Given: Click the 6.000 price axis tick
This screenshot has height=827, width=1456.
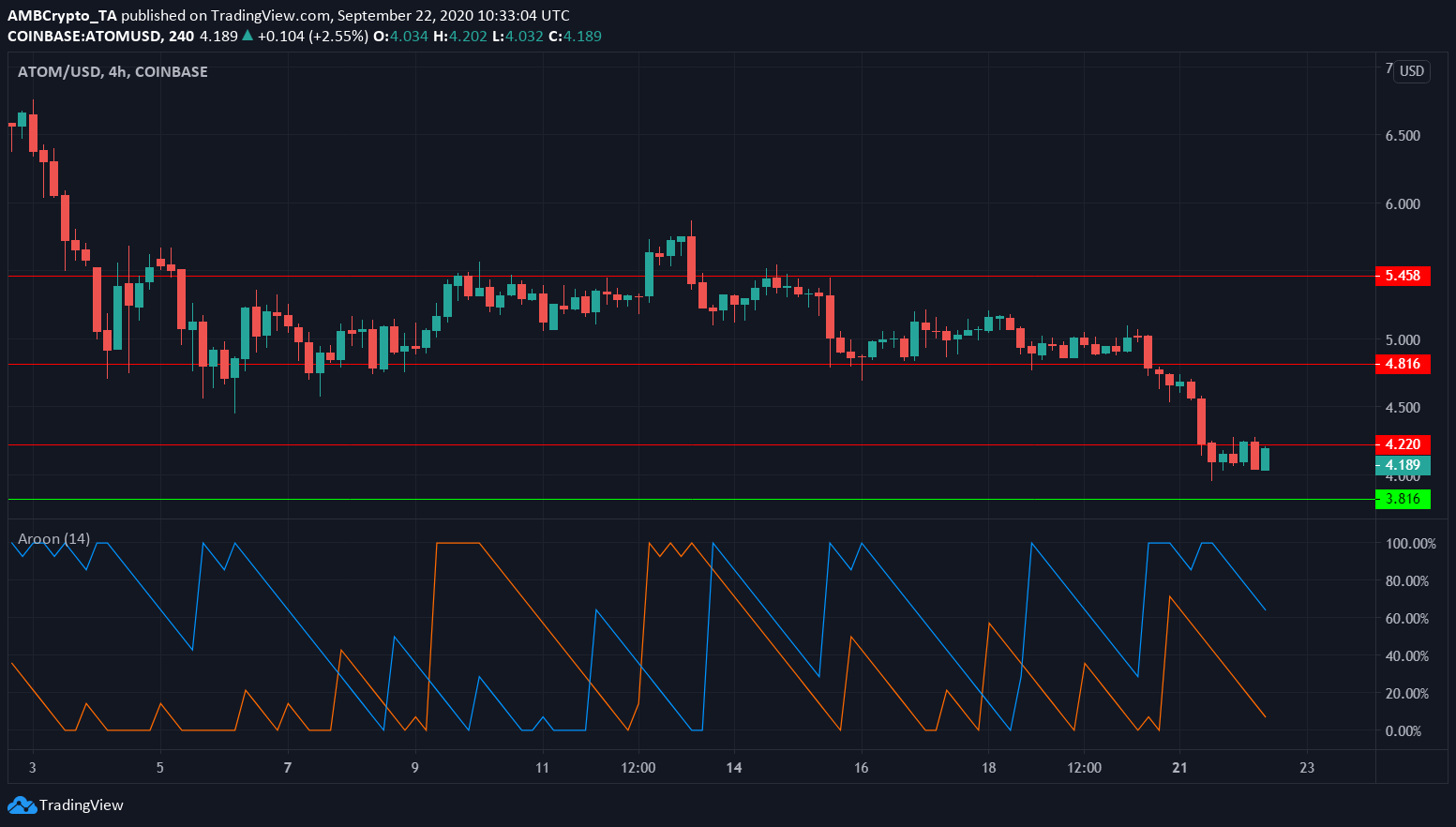Looking at the screenshot, I should tap(1403, 204).
